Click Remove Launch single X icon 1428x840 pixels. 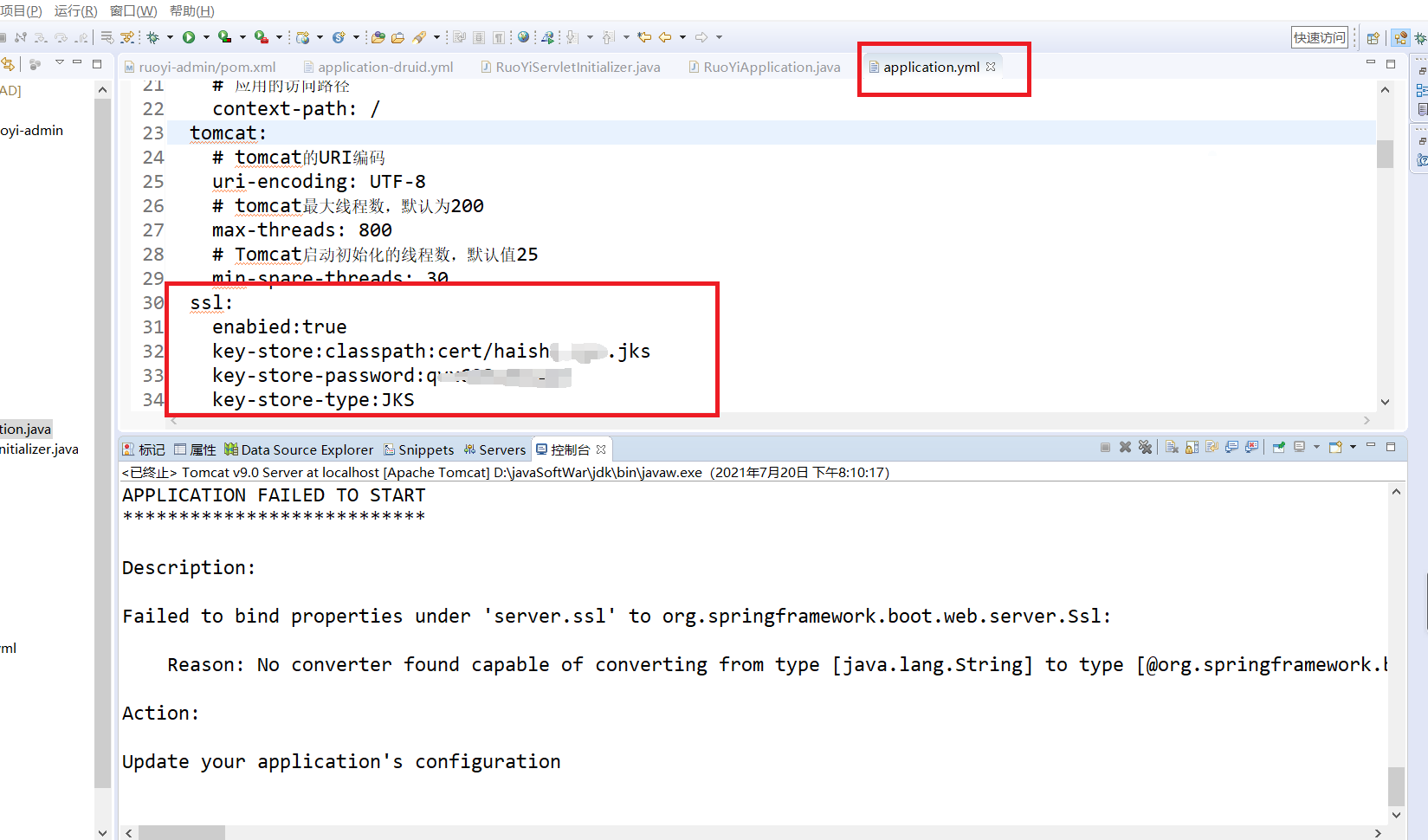(1125, 447)
